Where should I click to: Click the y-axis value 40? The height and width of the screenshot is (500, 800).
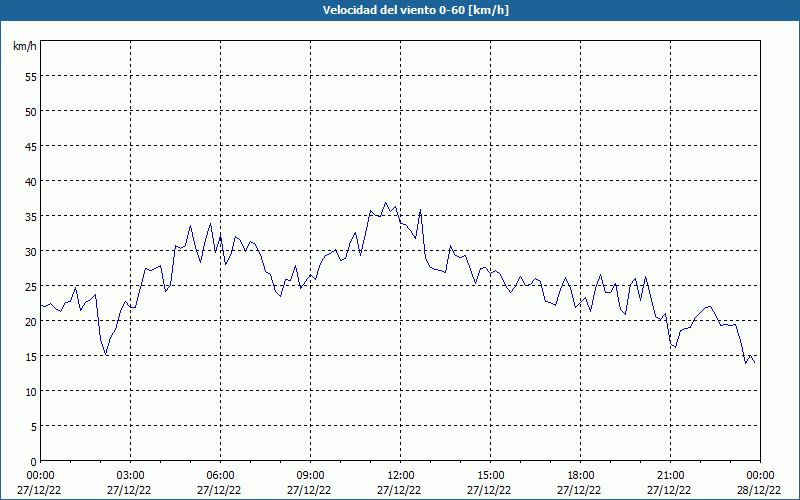[x=31, y=182]
